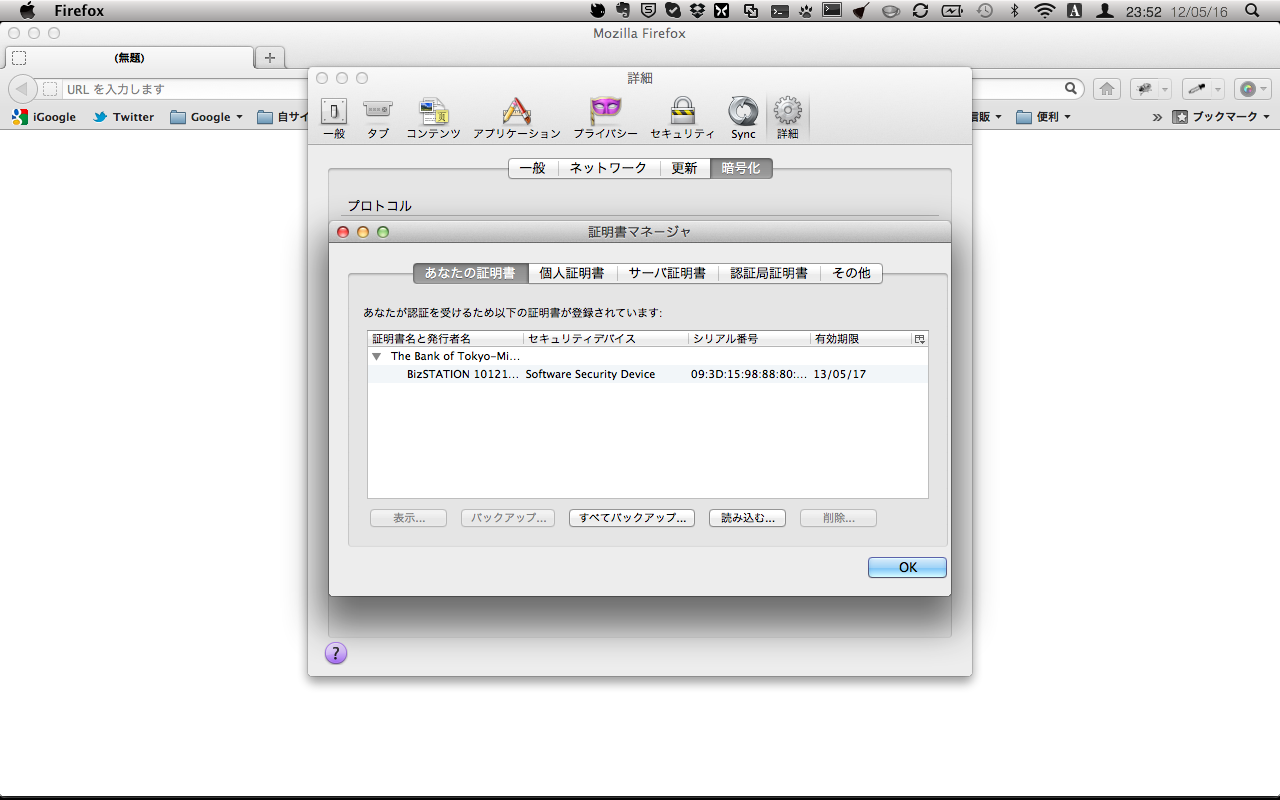Open the アプリケーション preferences pane
The height and width of the screenshot is (800, 1280).
click(516, 117)
